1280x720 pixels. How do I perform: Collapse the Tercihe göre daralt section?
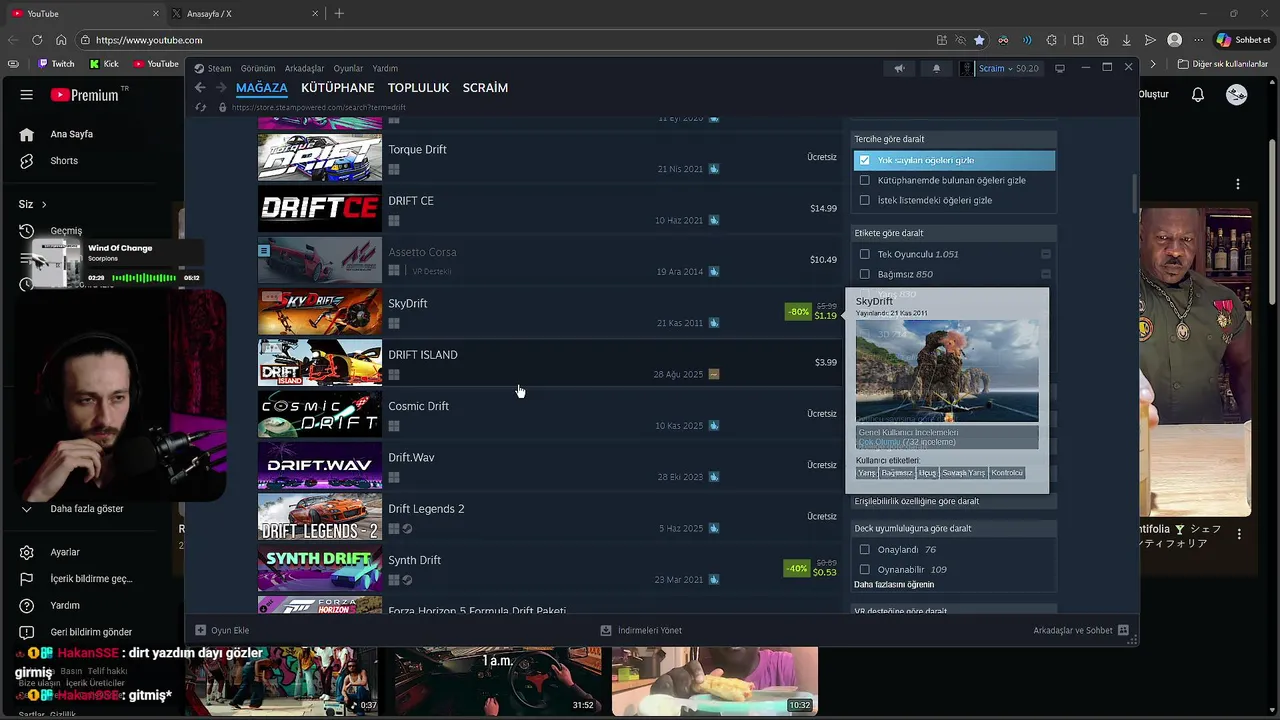[x=954, y=139]
